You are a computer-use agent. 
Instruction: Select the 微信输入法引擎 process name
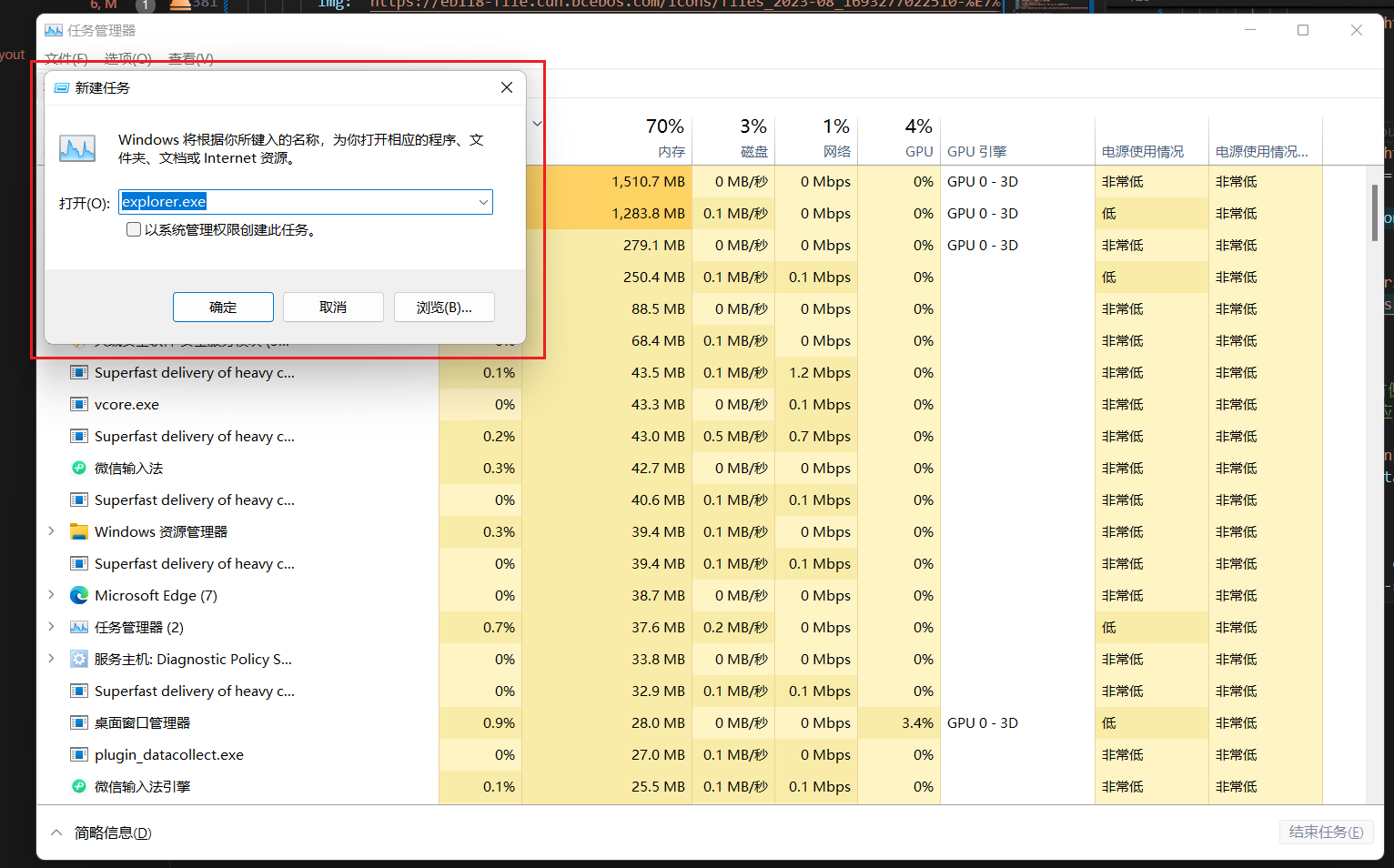click(x=142, y=786)
